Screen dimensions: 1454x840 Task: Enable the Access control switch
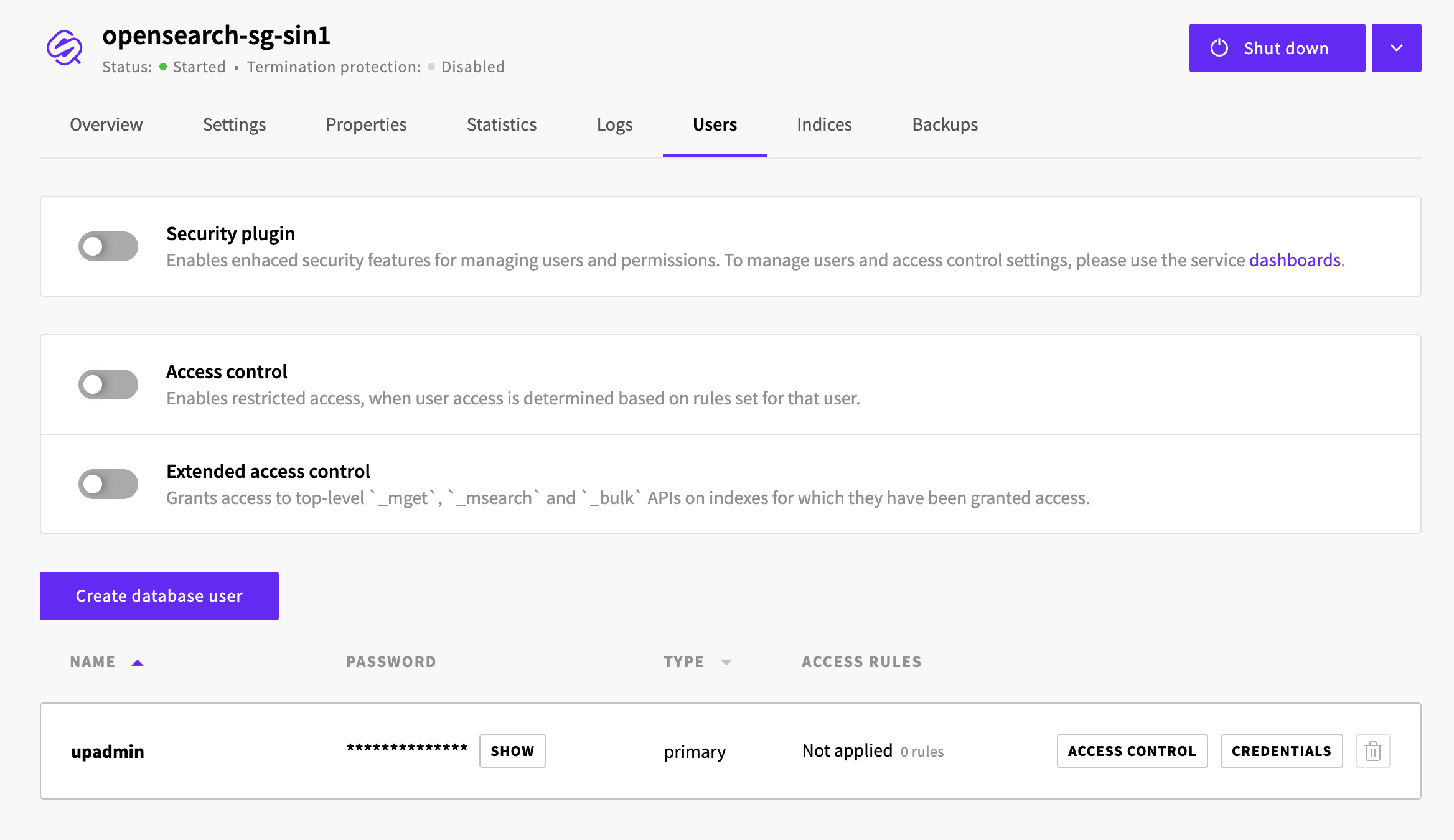pyautogui.click(x=108, y=385)
